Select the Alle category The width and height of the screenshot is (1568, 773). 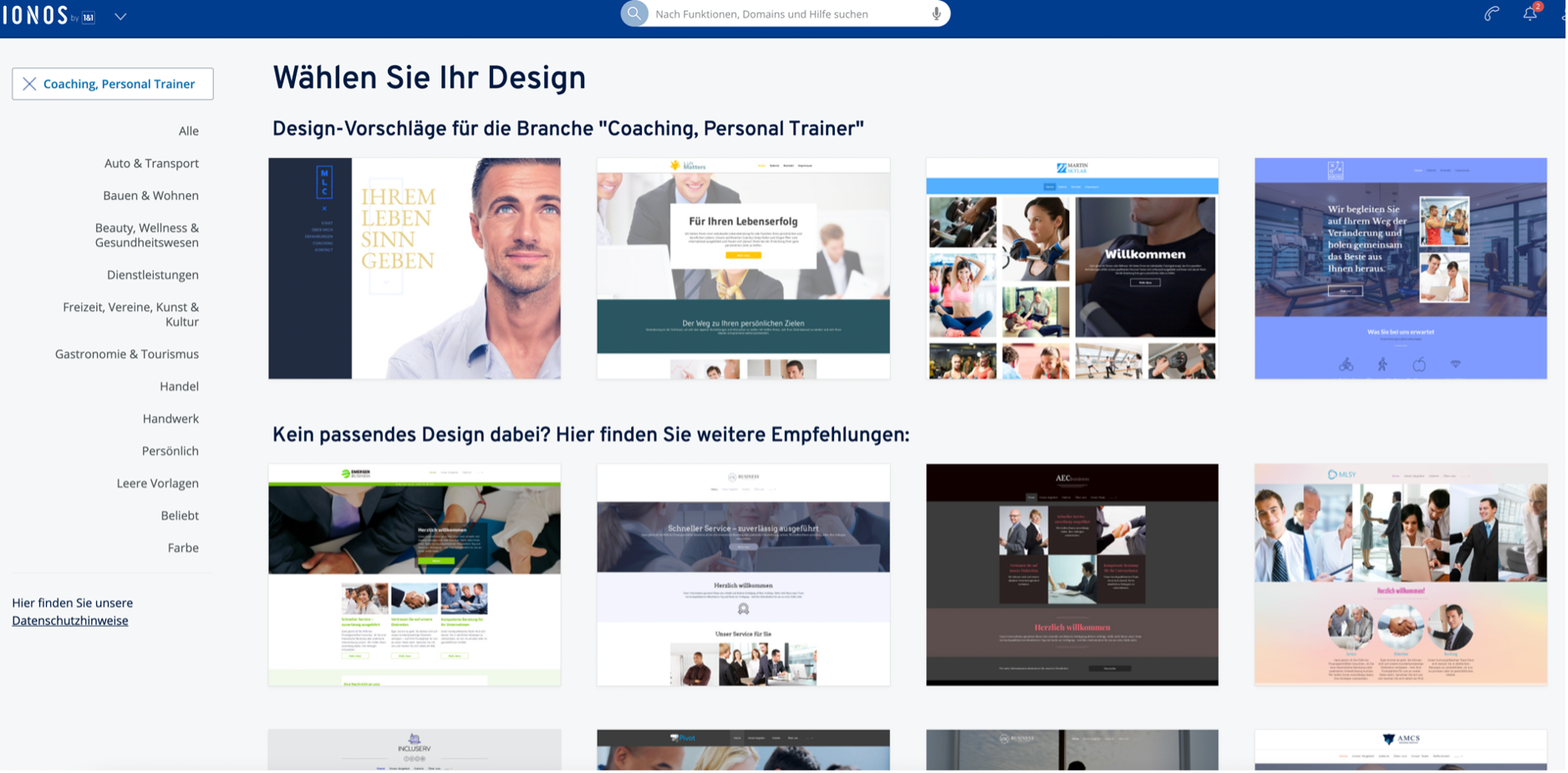click(x=189, y=130)
